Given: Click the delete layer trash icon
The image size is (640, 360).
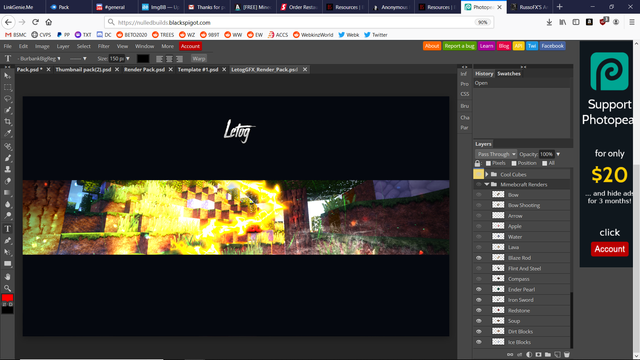Looking at the screenshot, I should (x=567, y=355).
